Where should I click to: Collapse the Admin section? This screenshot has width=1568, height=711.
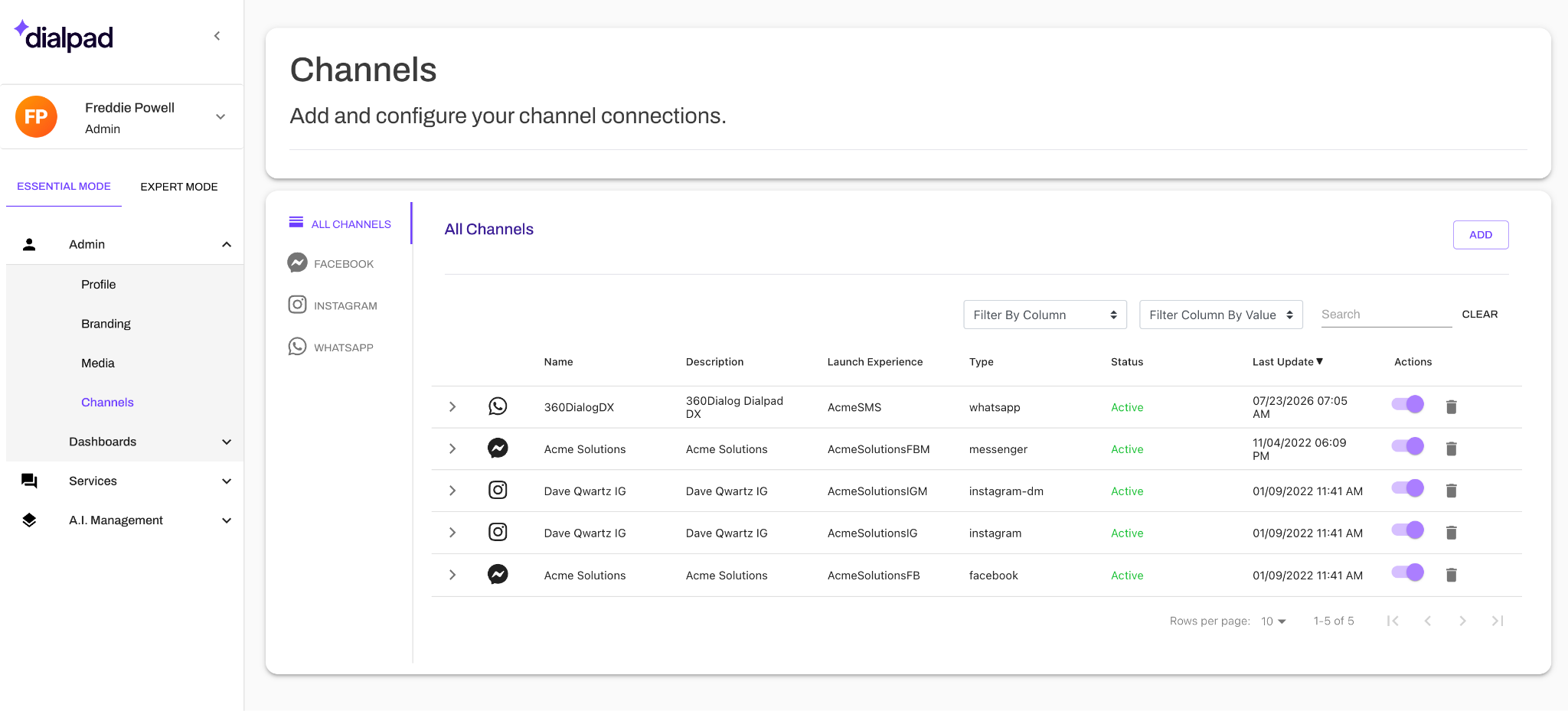point(227,245)
